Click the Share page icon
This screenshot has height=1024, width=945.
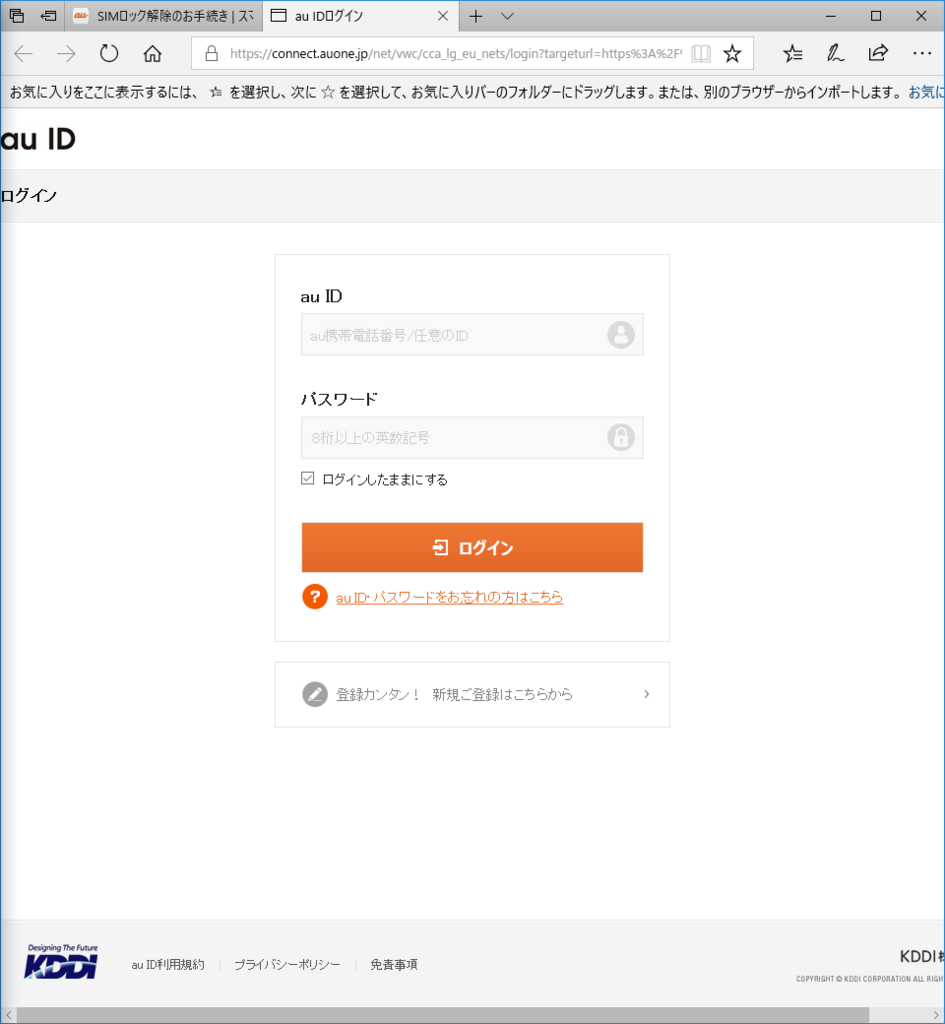tap(878, 53)
